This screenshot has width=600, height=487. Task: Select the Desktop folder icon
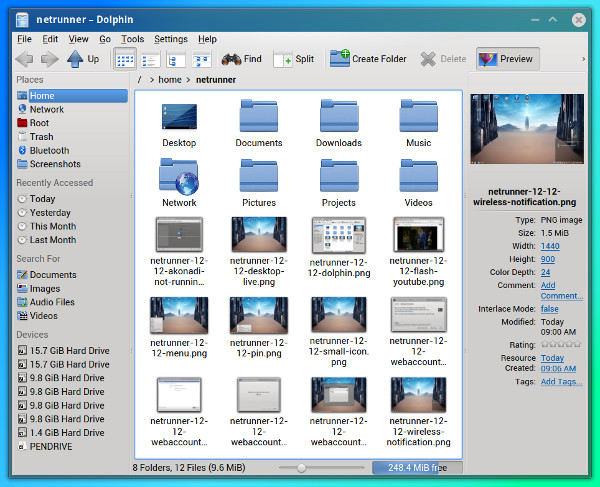point(179,117)
